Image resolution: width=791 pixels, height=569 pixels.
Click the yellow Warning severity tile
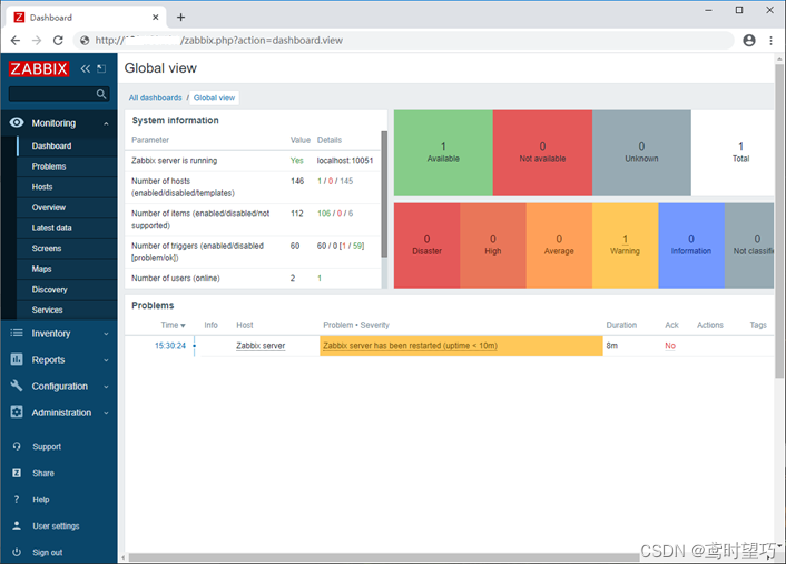pos(625,246)
